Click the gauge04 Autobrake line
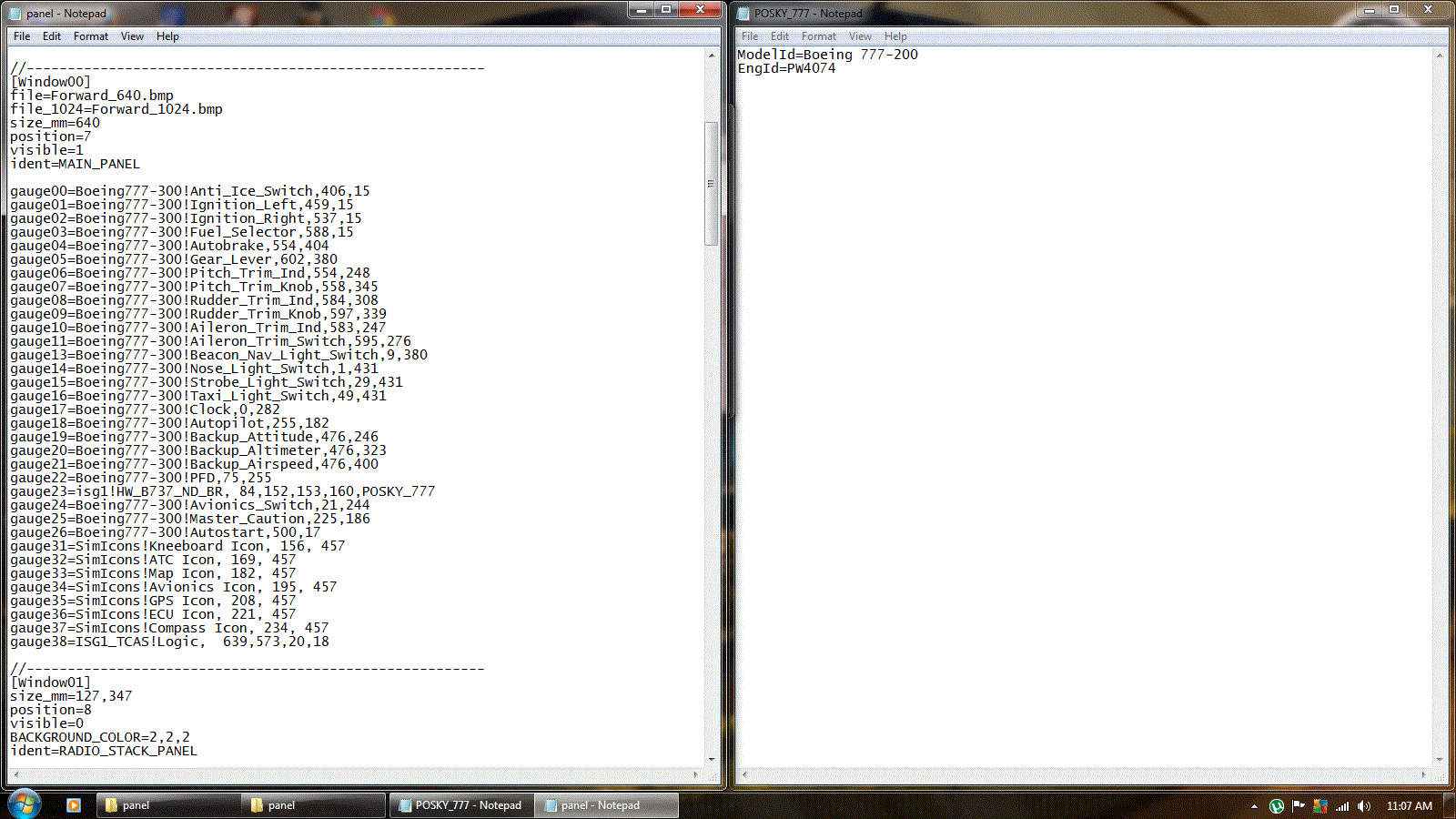 pyautogui.click(x=169, y=246)
